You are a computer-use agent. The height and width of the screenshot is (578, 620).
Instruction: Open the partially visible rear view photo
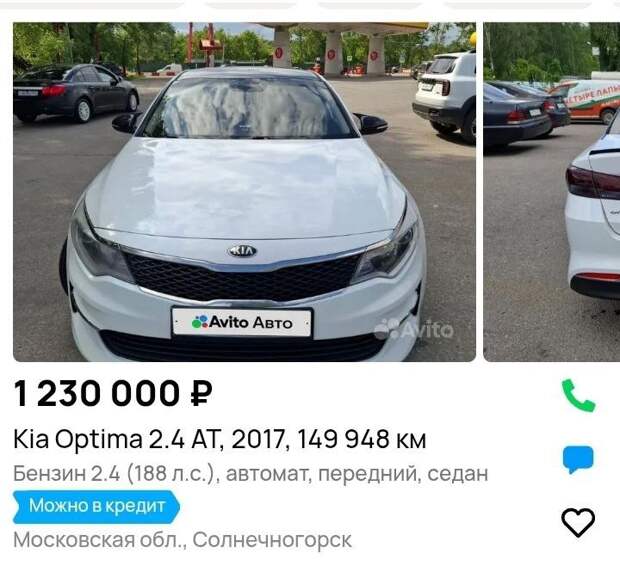click(x=552, y=192)
